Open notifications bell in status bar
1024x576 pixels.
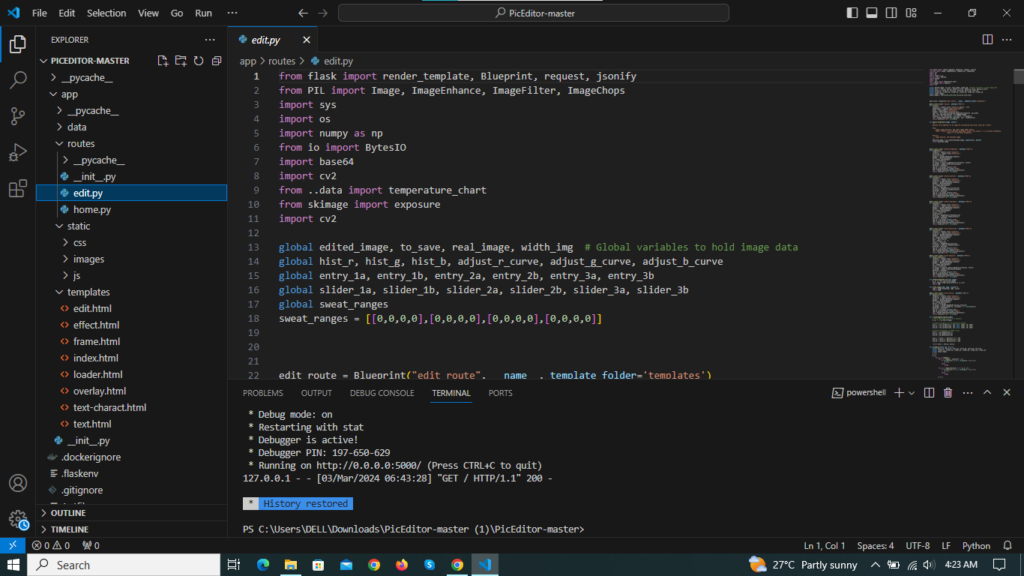(1008, 546)
